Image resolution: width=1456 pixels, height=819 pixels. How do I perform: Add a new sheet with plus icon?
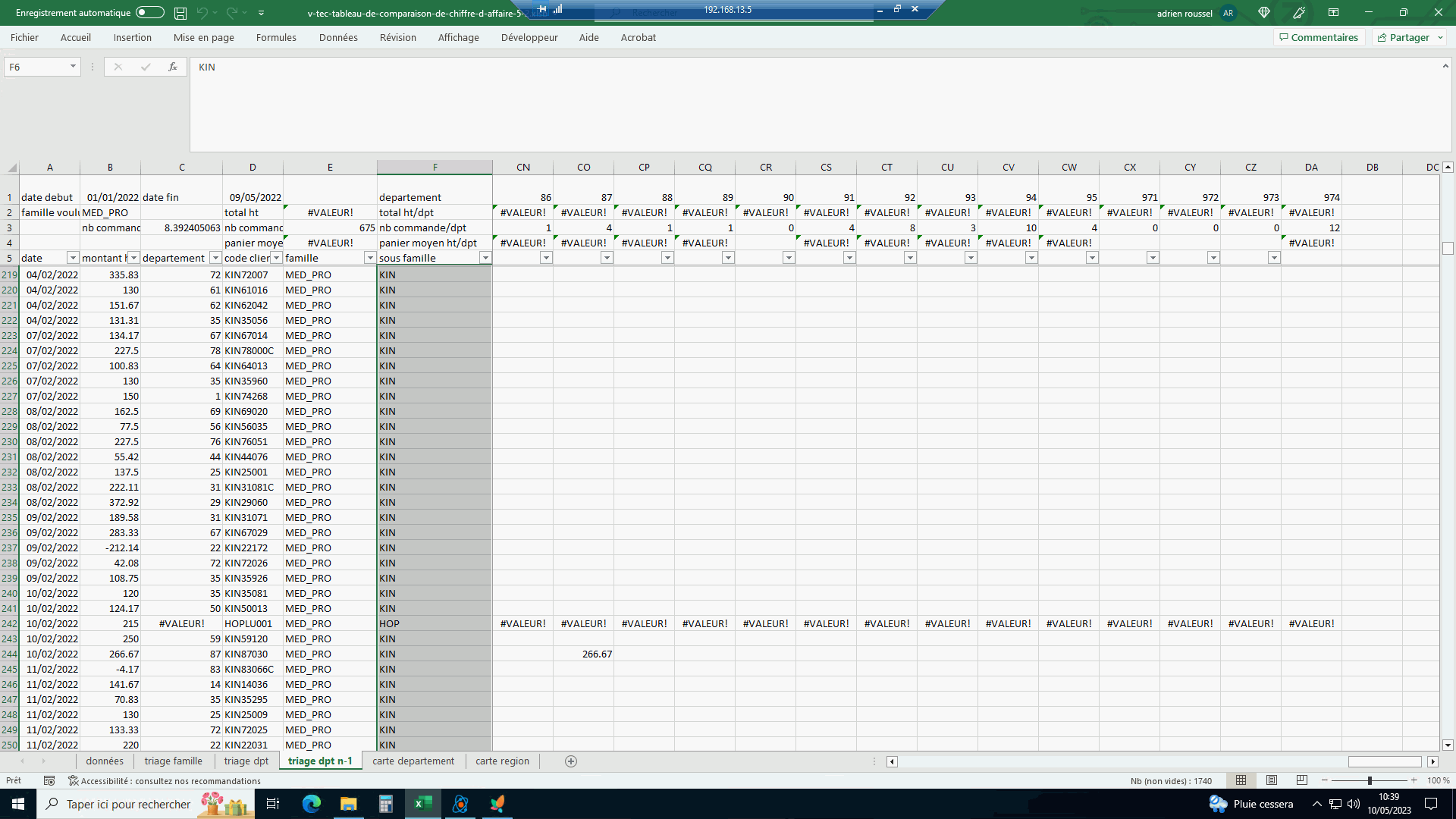click(x=571, y=761)
